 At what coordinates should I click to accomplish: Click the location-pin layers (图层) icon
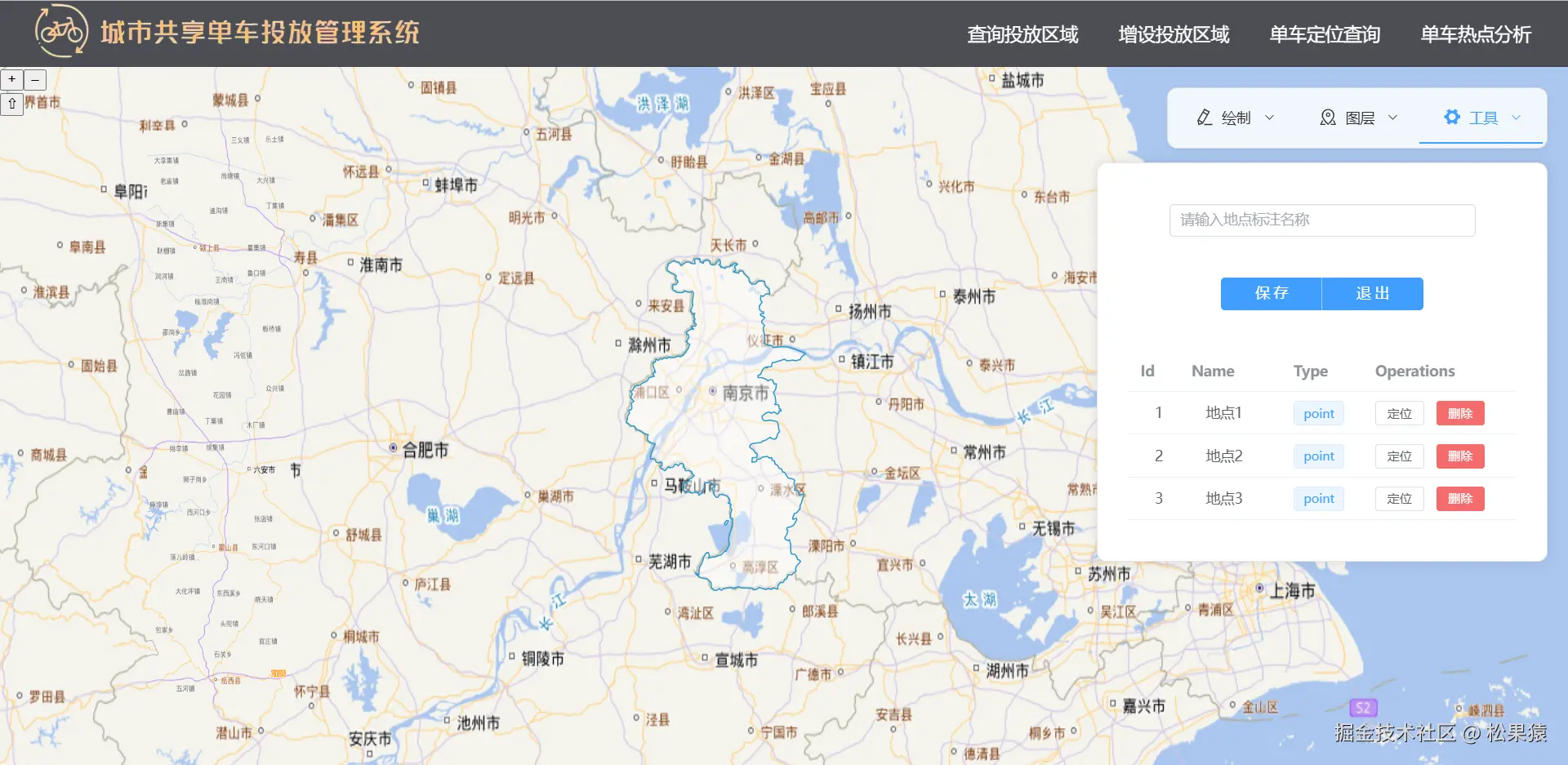(1327, 117)
